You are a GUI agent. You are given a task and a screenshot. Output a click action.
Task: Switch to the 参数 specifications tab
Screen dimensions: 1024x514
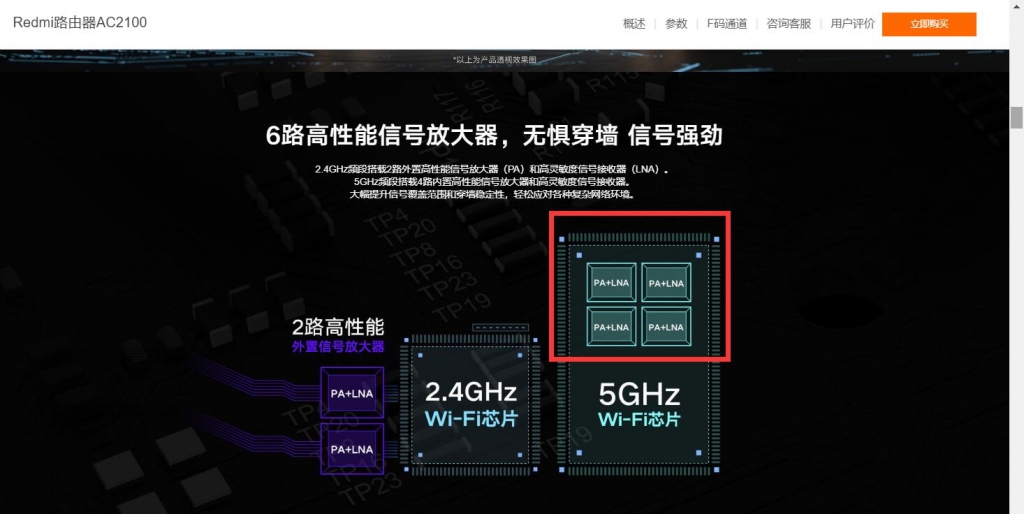(x=676, y=24)
